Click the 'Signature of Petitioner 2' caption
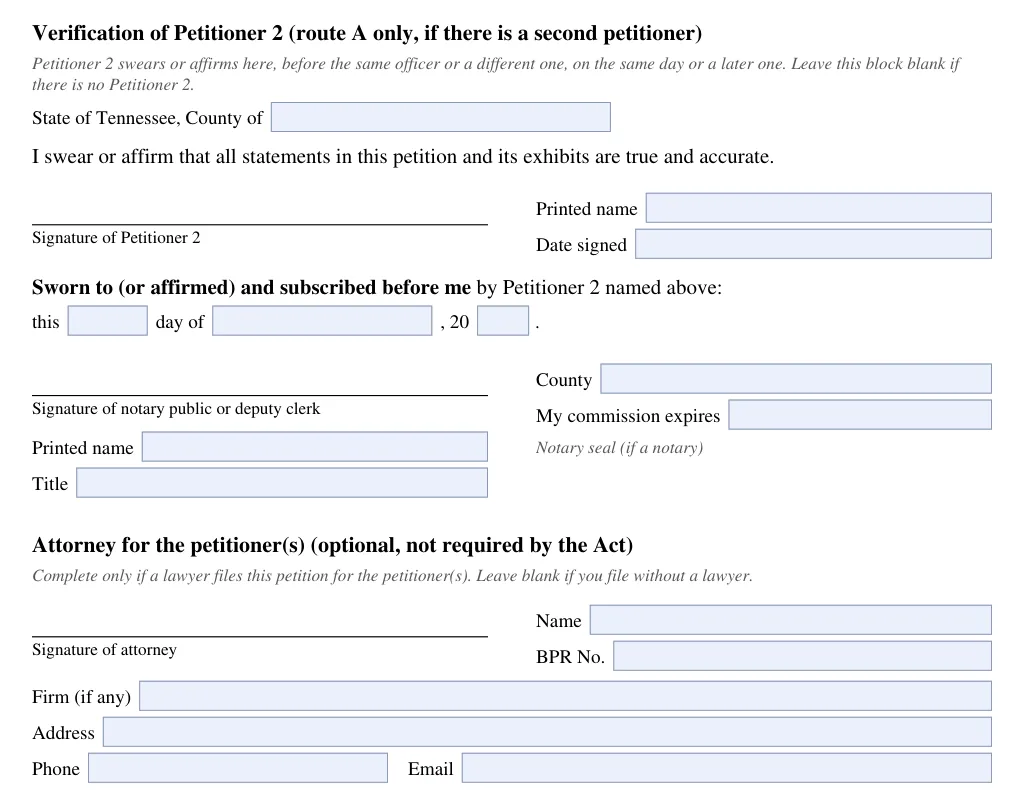 (116, 238)
